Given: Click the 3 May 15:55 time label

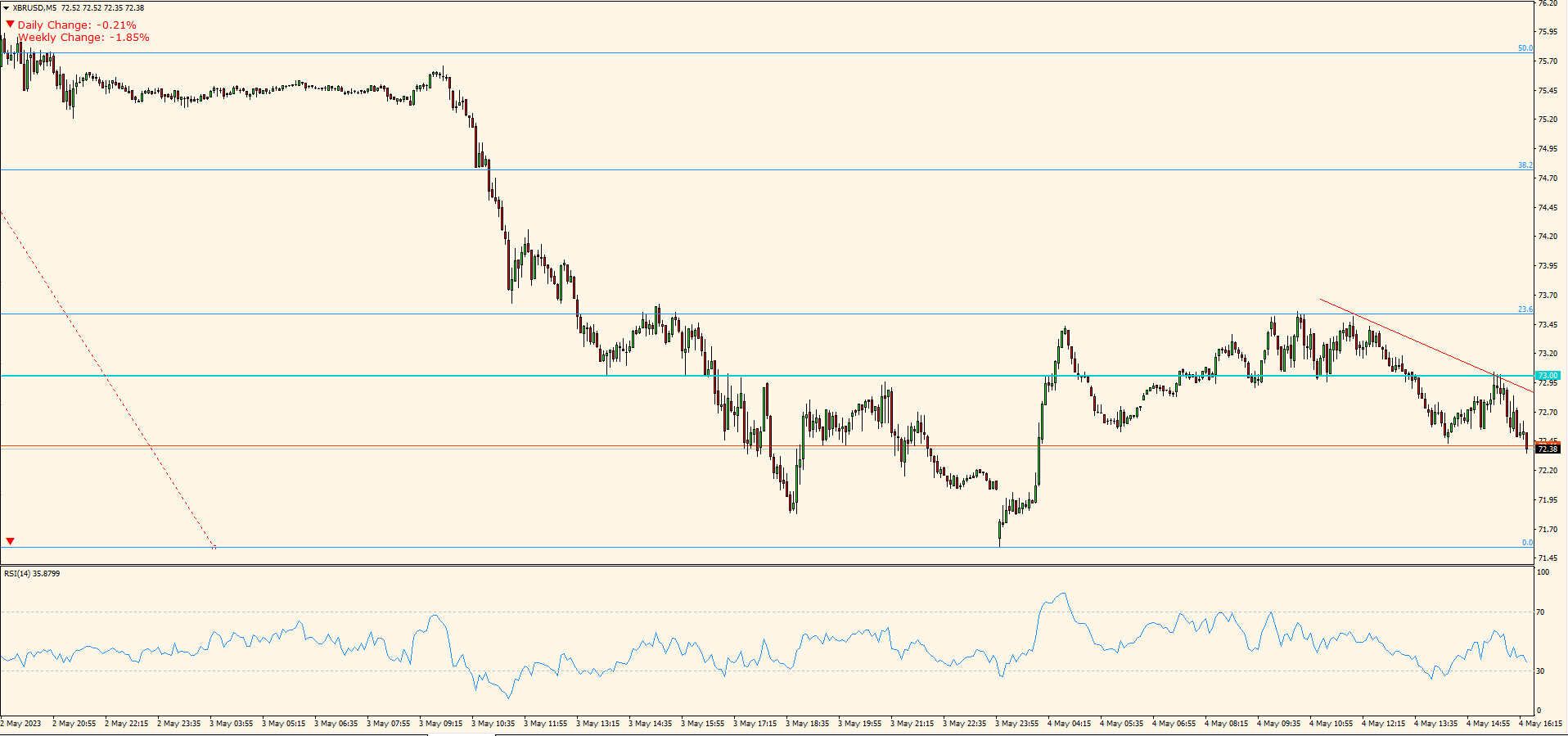Looking at the screenshot, I should pyautogui.click(x=703, y=724).
